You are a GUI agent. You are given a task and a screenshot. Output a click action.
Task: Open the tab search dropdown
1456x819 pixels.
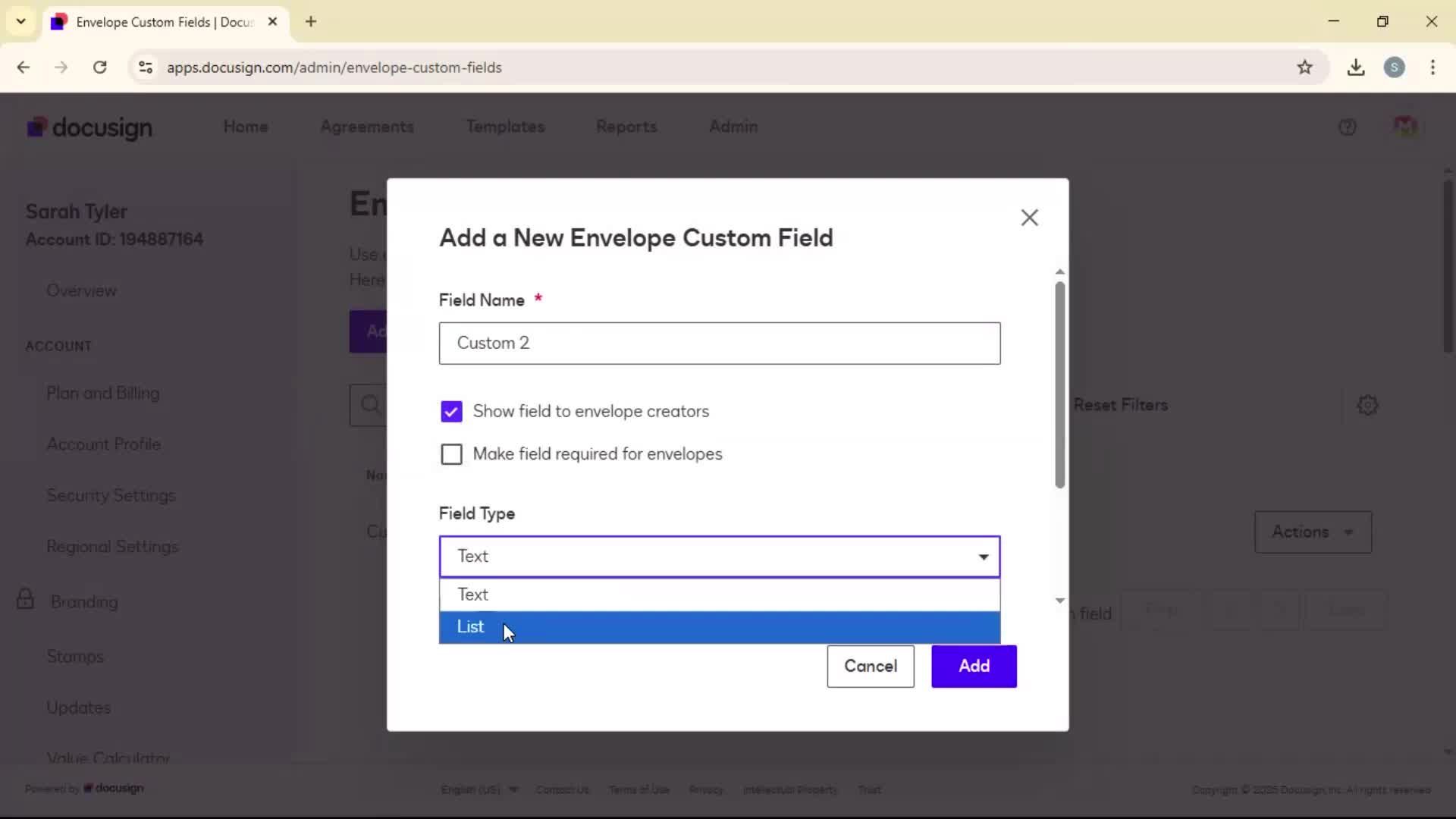pyautogui.click(x=21, y=21)
